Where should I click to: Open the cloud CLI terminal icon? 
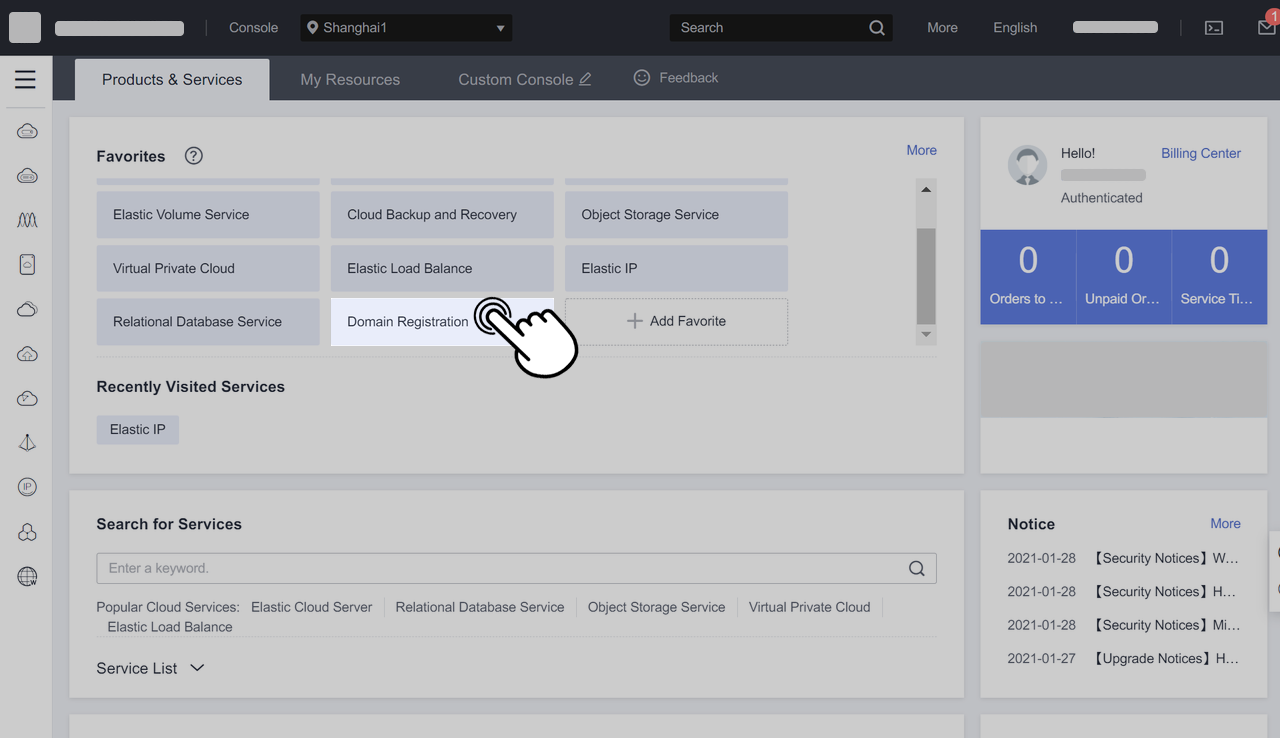pos(1214,27)
